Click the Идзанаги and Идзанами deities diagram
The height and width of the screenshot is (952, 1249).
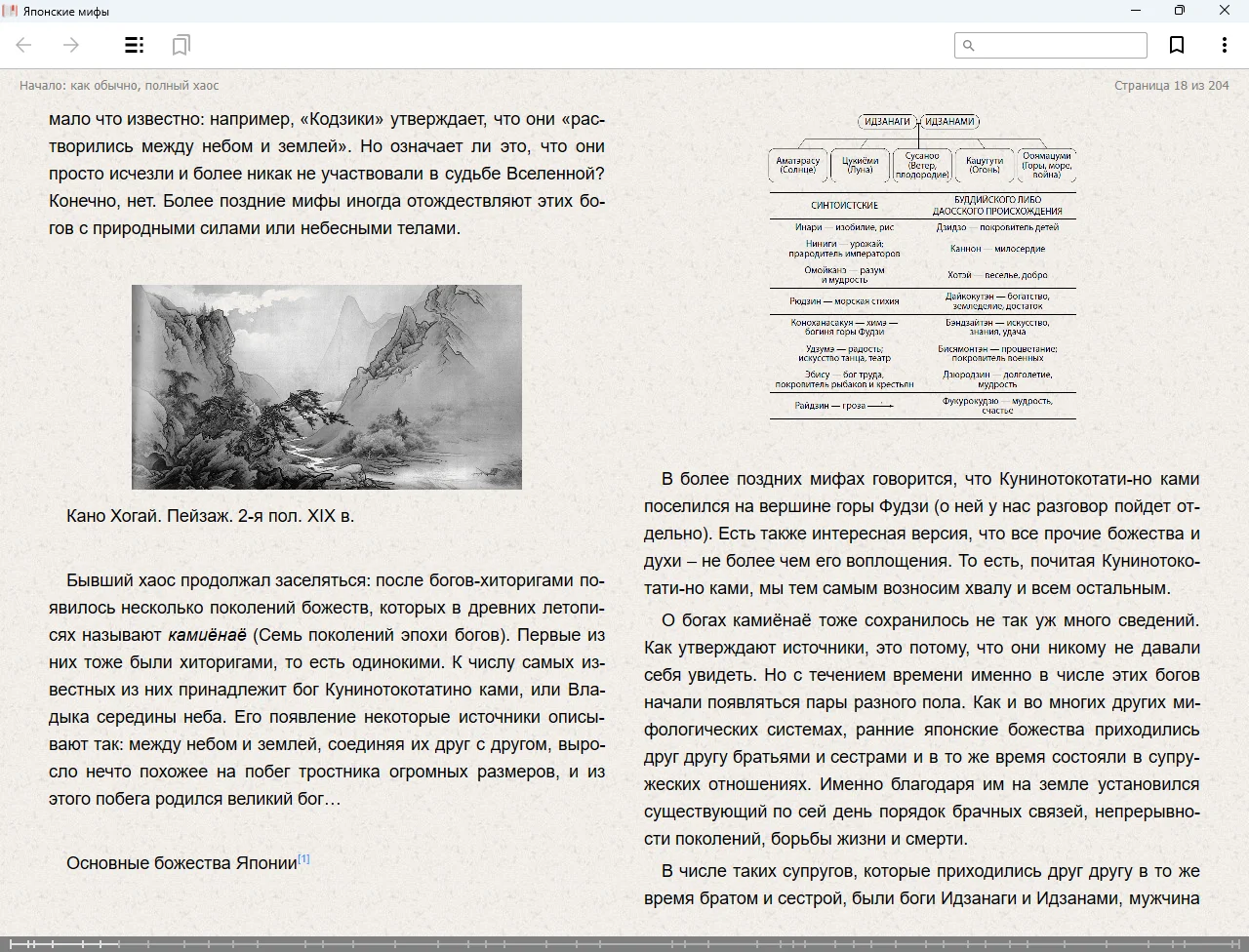(x=922, y=265)
